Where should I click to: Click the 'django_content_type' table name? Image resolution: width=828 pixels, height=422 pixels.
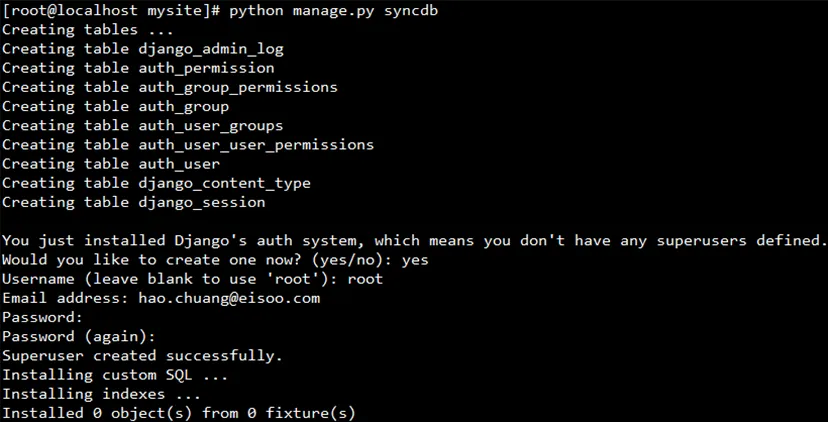pyautogui.click(x=224, y=183)
